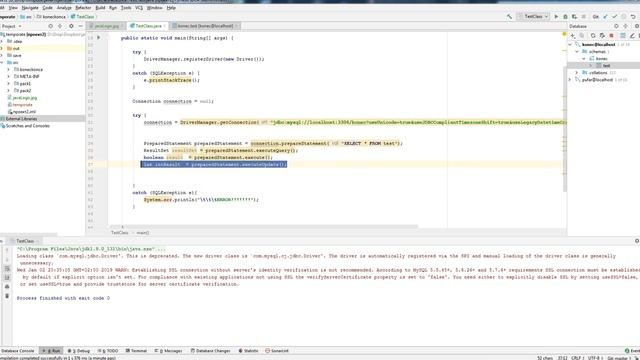
Task: Click the red stop icon in Database toolbar
Action: [611, 36]
